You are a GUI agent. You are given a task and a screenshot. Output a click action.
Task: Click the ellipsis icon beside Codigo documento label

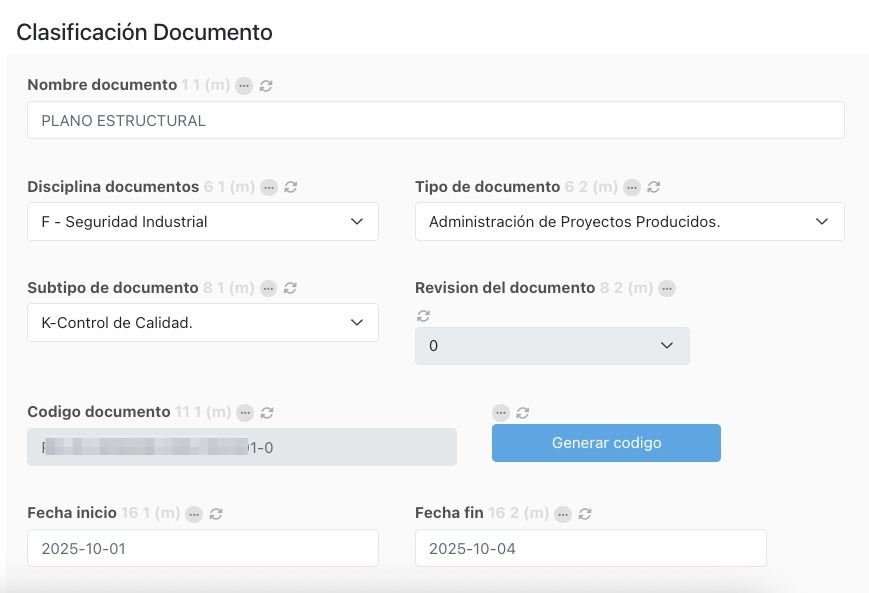click(x=245, y=412)
